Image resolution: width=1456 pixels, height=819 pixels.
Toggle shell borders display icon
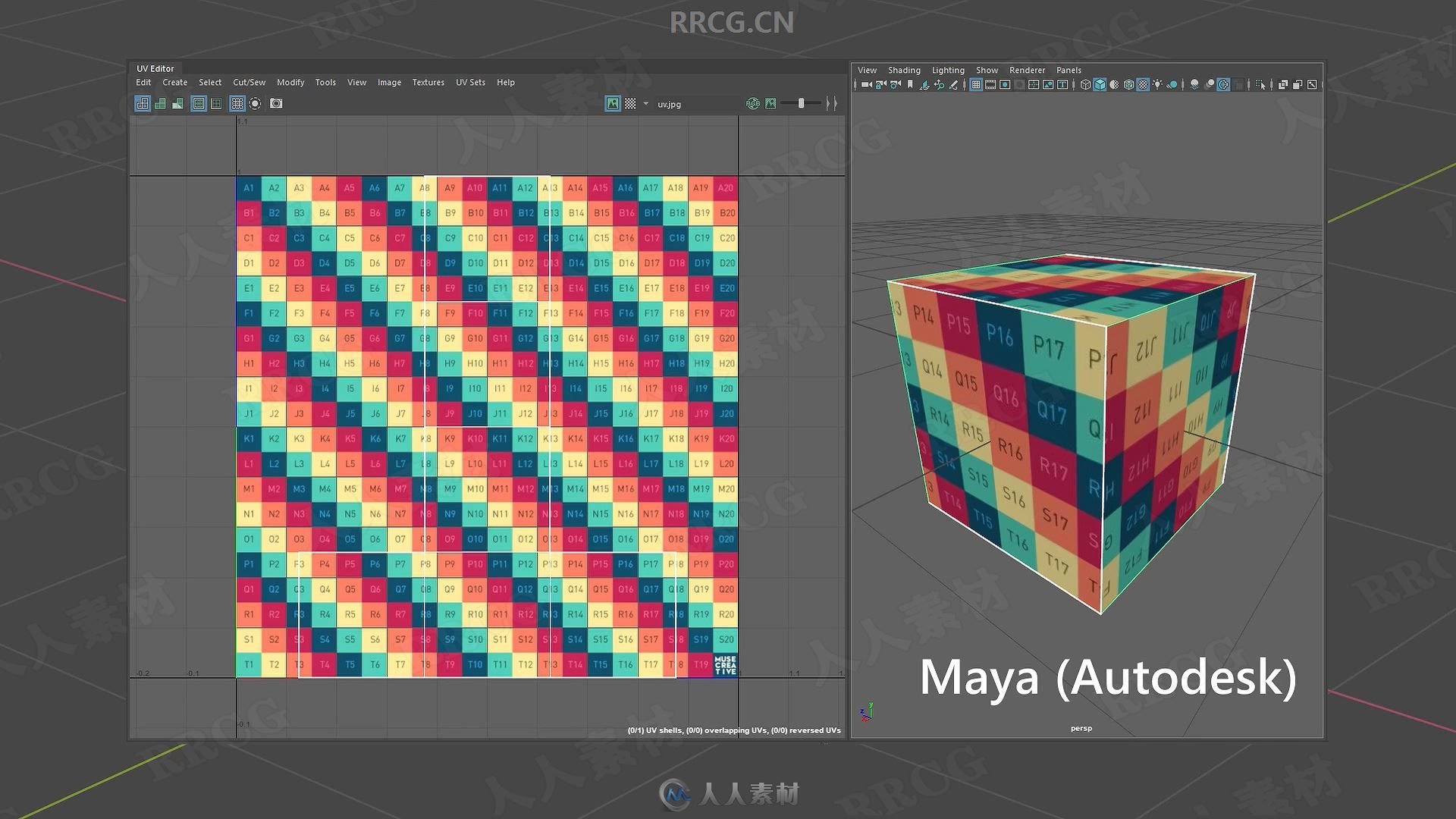click(216, 104)
